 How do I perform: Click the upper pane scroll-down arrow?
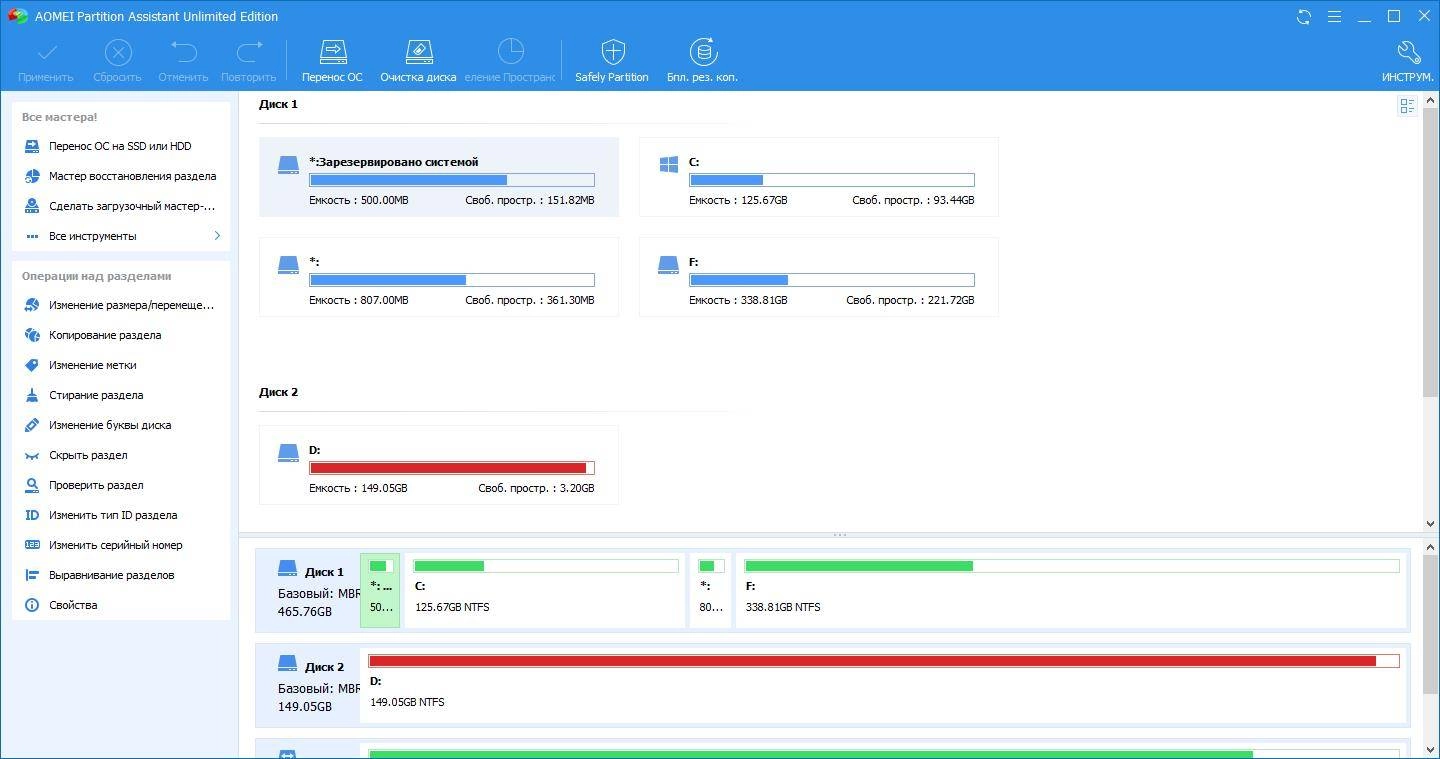pos(1430,523)
